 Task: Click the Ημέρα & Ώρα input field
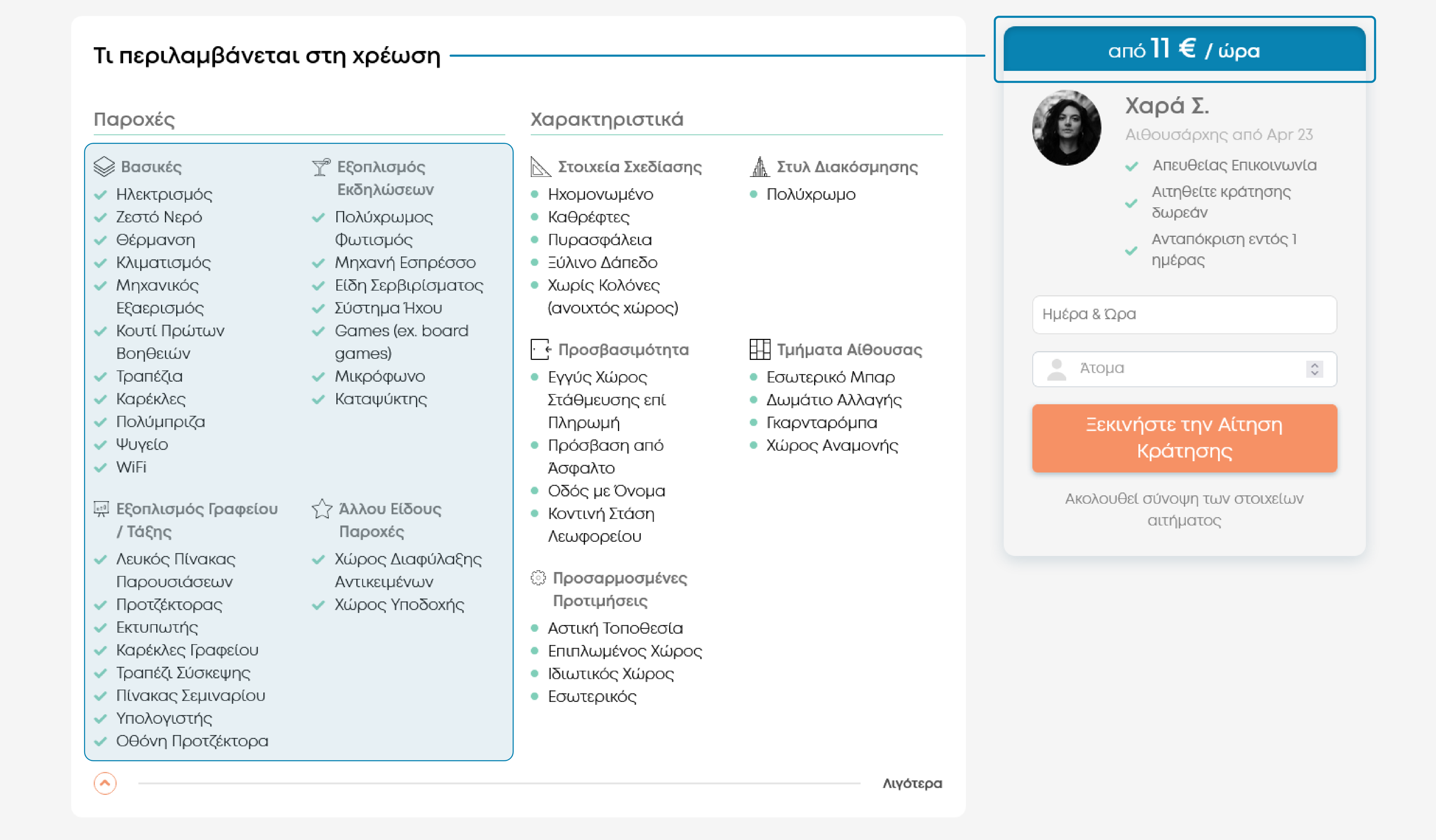tap(1184, 314)
